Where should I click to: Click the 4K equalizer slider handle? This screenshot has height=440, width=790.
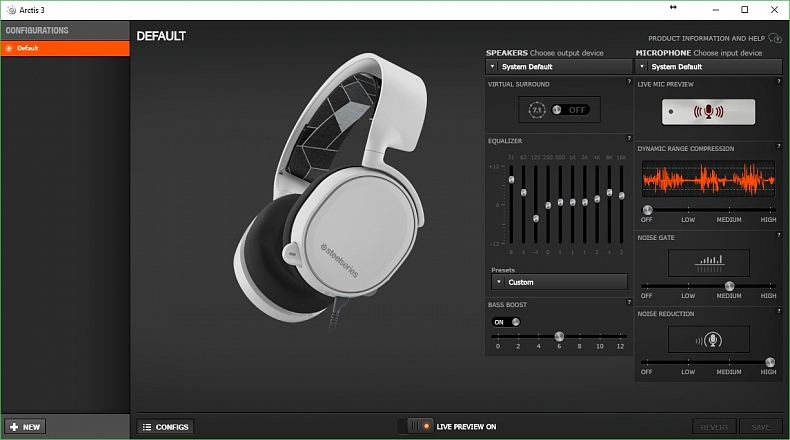(x=597, y=199)
